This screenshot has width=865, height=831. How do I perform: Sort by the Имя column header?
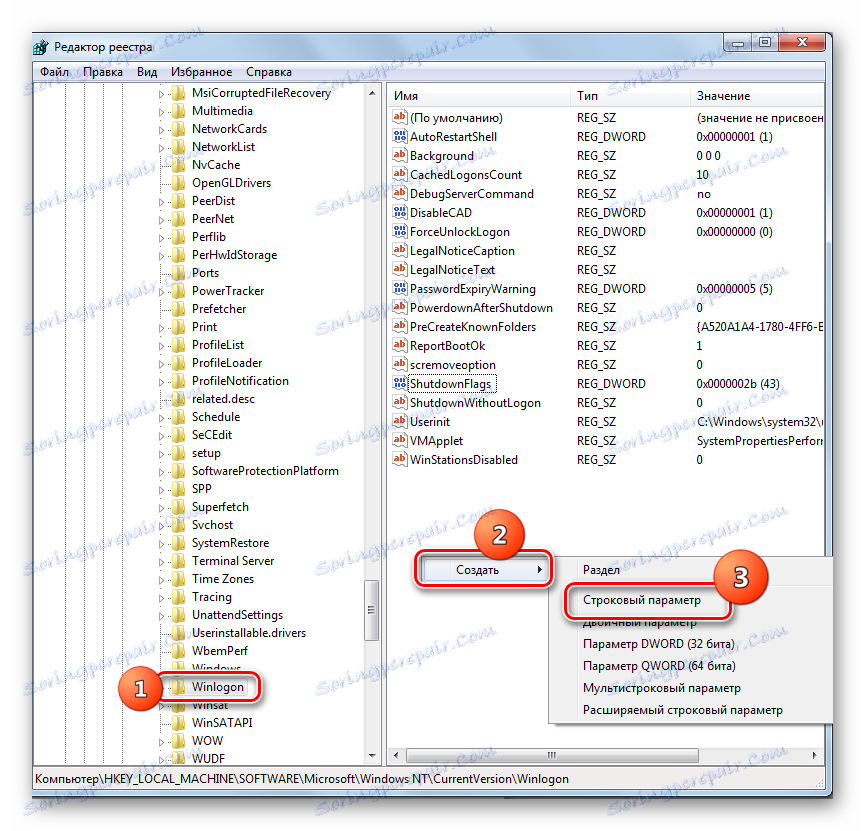tap(479, 96)
